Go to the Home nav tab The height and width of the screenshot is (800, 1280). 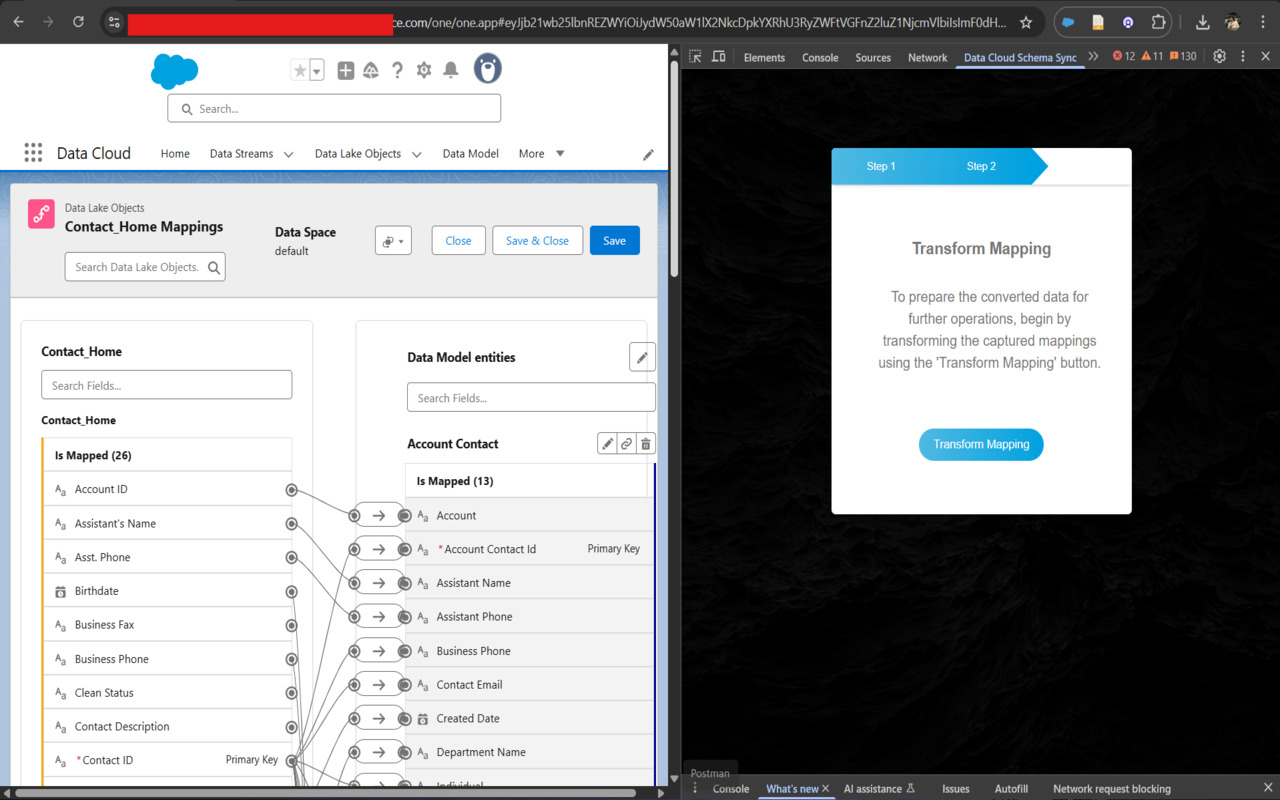175,154
